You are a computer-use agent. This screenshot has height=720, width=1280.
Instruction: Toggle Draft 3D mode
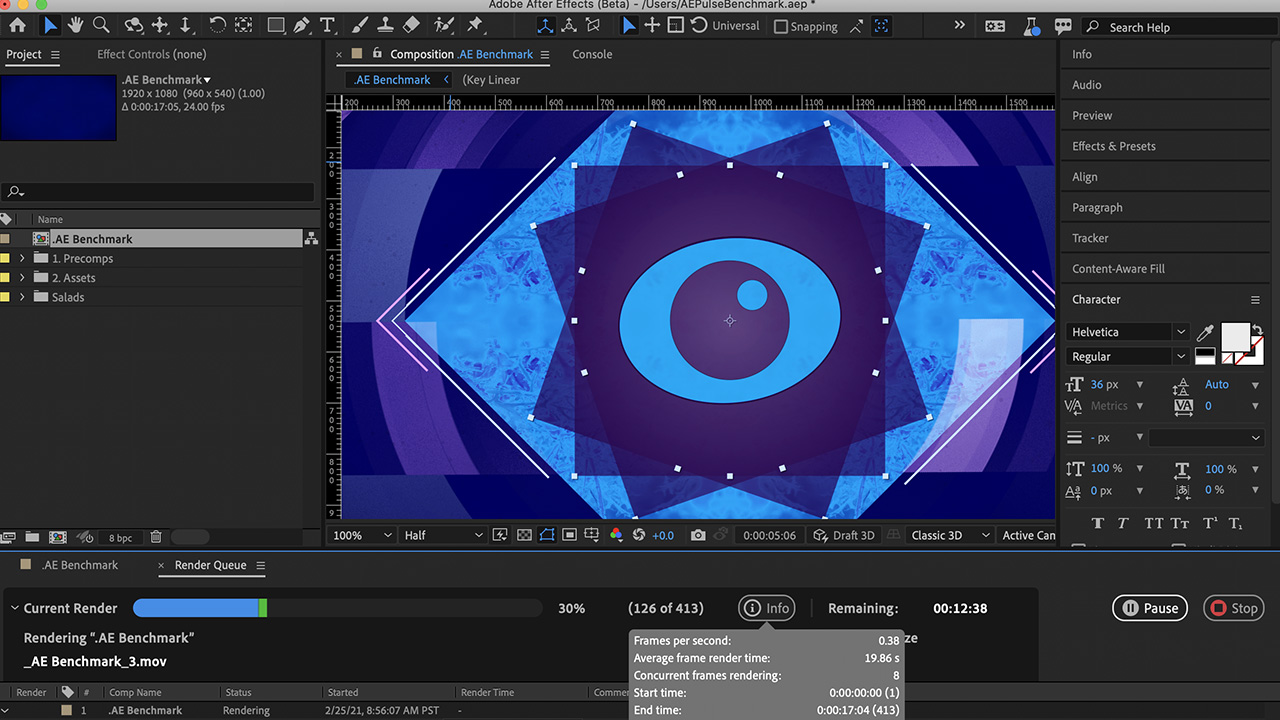click(x=845, y=535)
